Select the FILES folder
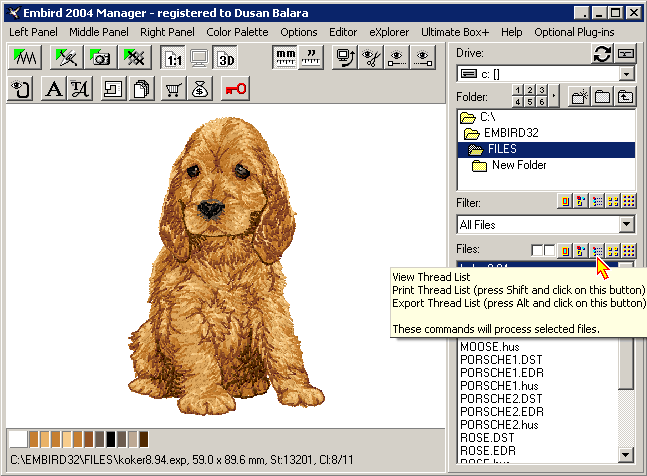The height and width of the screenshot is (476, 647). 546,149
